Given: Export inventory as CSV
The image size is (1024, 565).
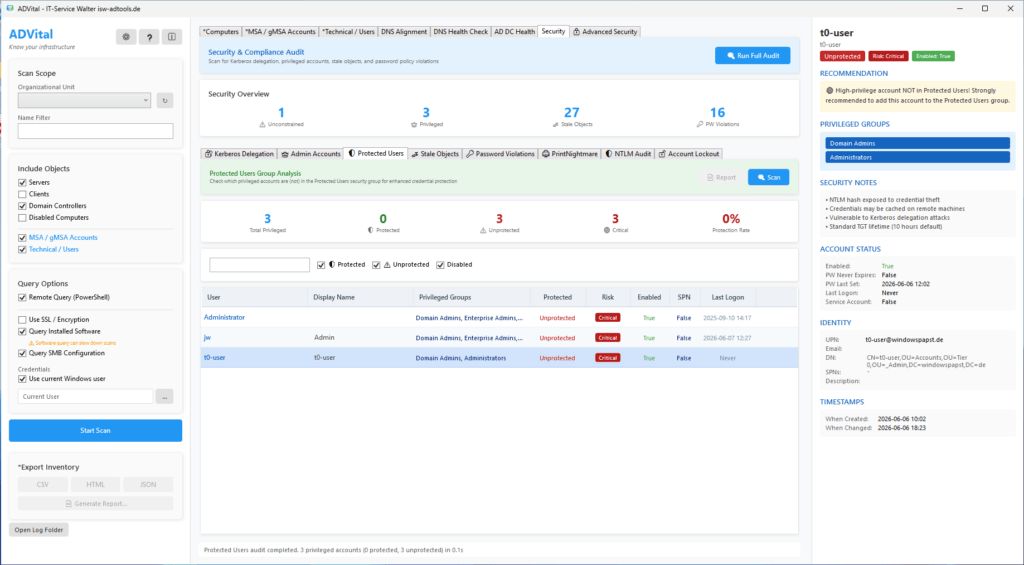Looking at the screenshot, I should 42,485.
